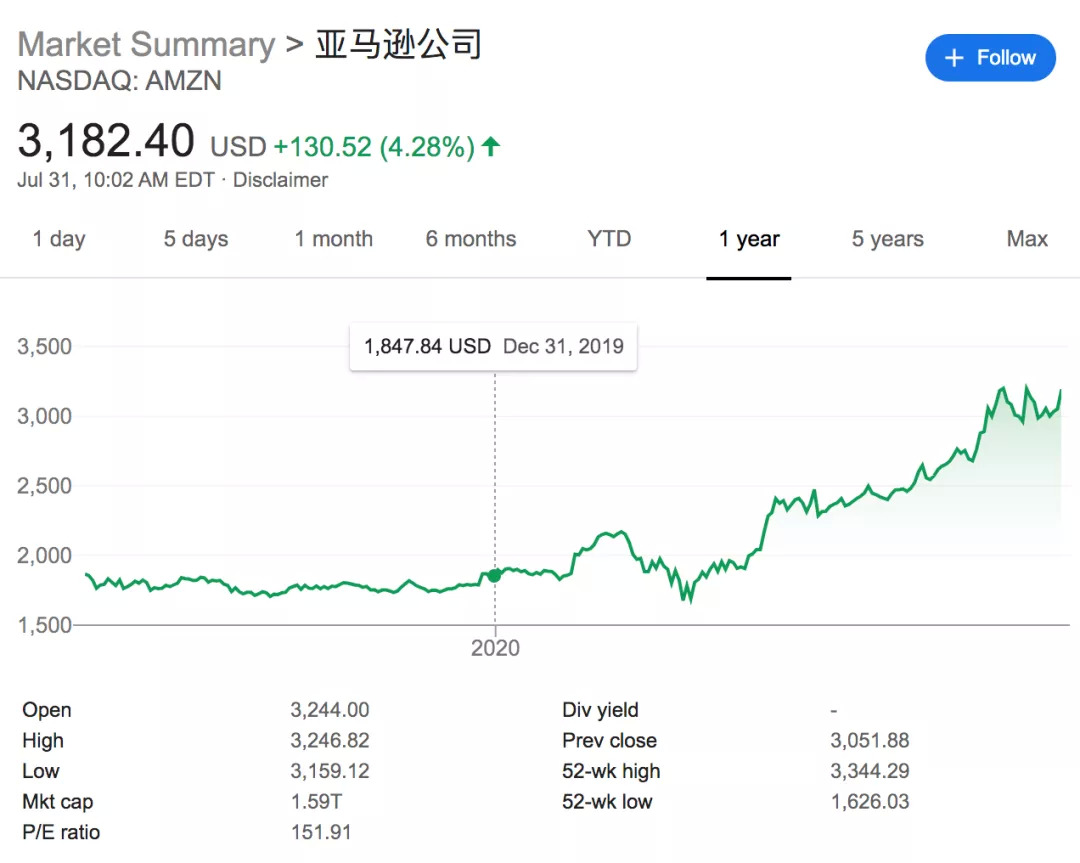Click the plus icon in Follow
1080x863 pixels.
[954, 58]
